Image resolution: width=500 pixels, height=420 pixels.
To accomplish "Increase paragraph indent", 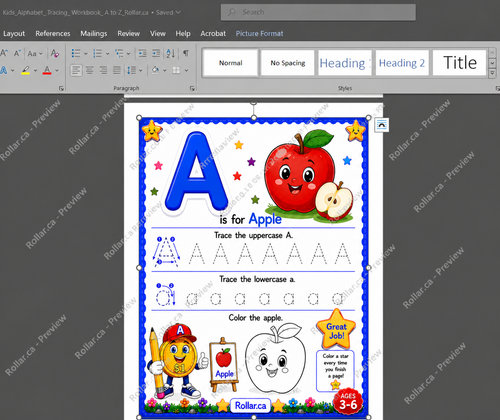I will click(x=156, y=53).
